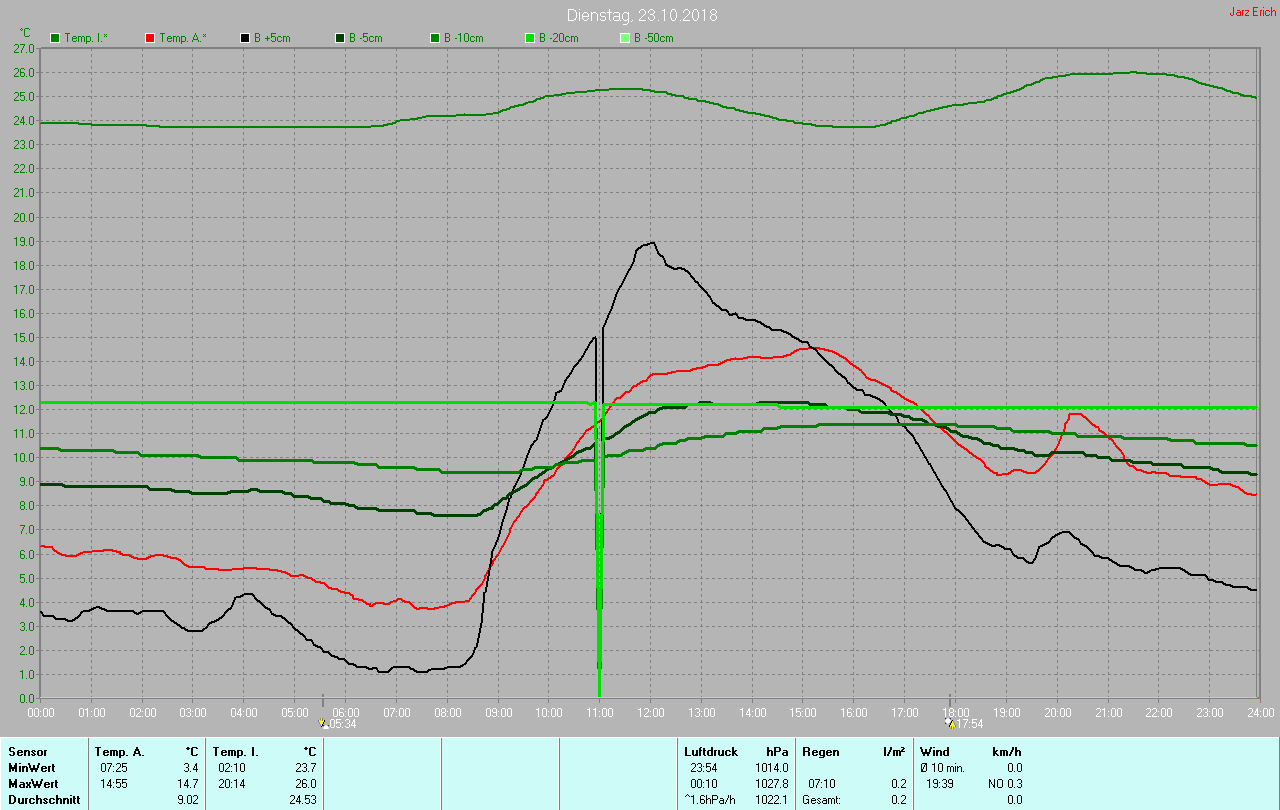Select the 15:00 x-axis time label
The image size is (1280, 810).
click(803, 712)
